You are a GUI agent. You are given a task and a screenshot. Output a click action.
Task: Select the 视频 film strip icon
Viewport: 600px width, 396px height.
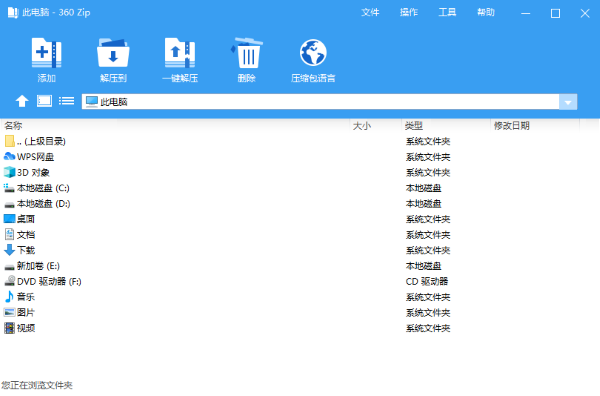[9, 328]
